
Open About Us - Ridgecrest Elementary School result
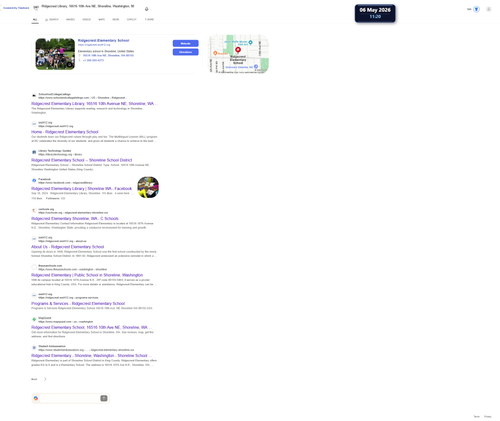point(68,247)
